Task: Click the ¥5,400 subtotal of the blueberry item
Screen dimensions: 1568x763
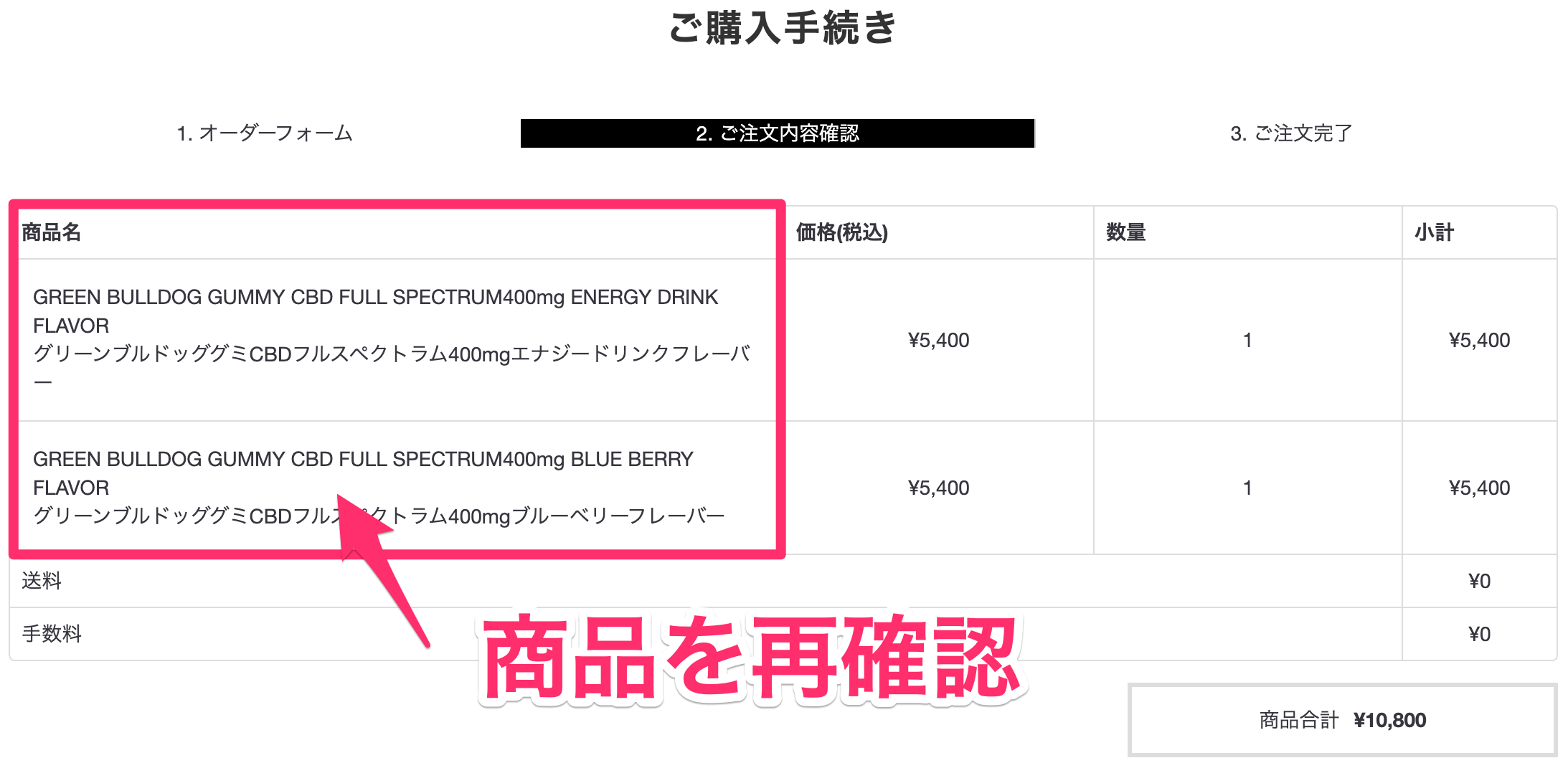Action: [x=1479, y=487]
